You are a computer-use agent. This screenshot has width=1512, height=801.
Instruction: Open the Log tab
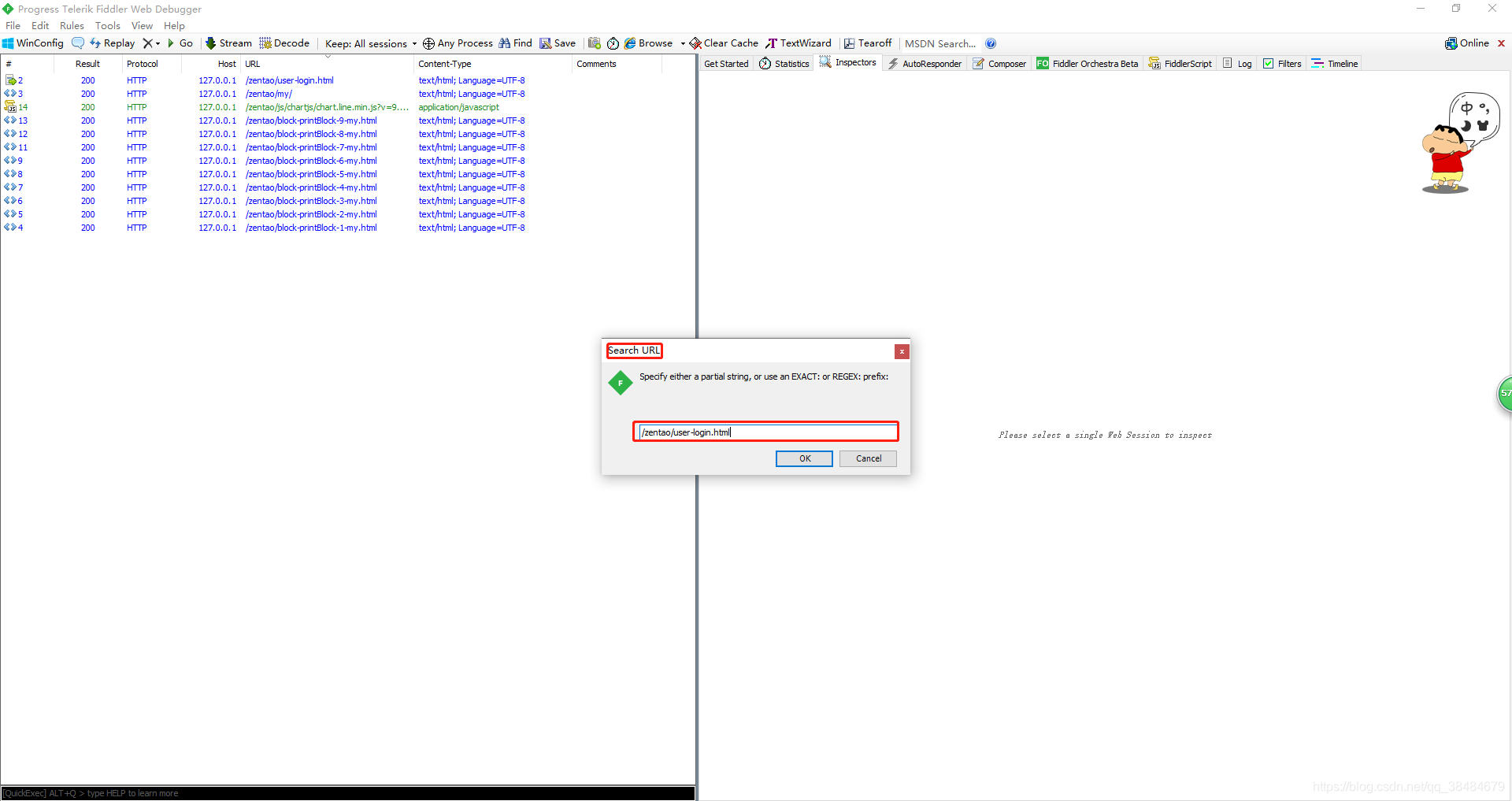tap(1237, 64)
